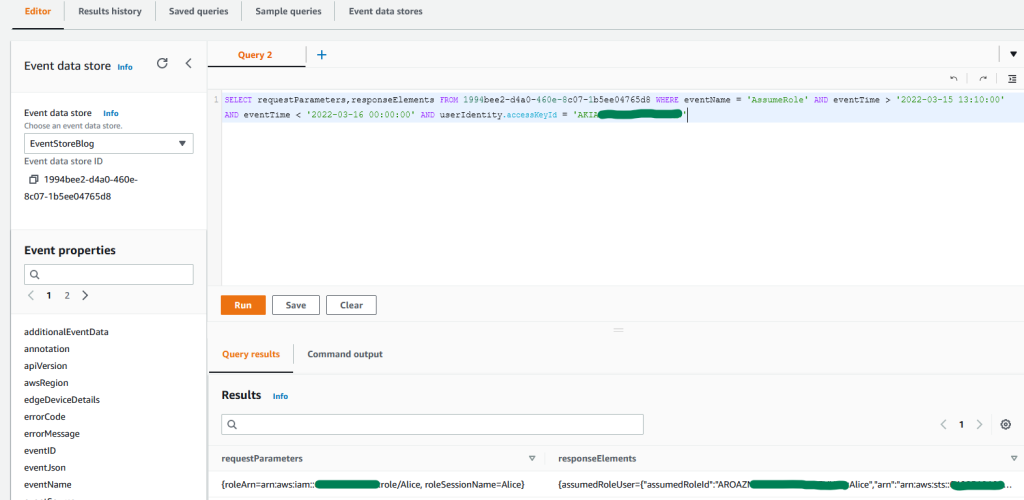The height and width of the screenshot is (500, 1024).
Task: Click the responseElements column header
Action: [x=597, y=458]
